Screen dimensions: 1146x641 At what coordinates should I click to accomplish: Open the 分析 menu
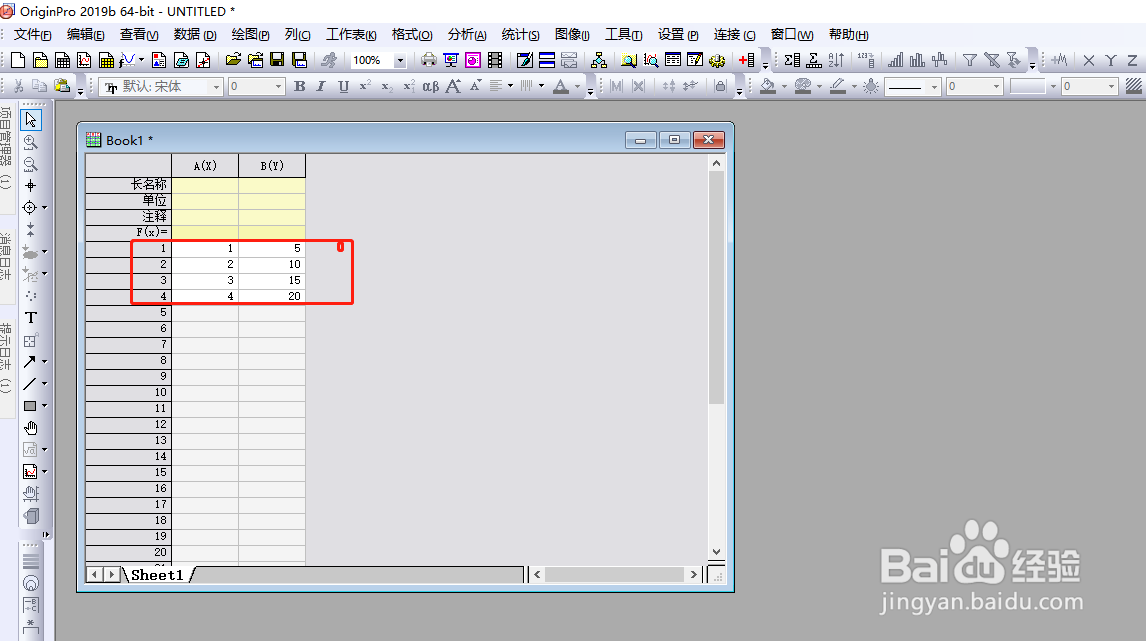point(467,34)
